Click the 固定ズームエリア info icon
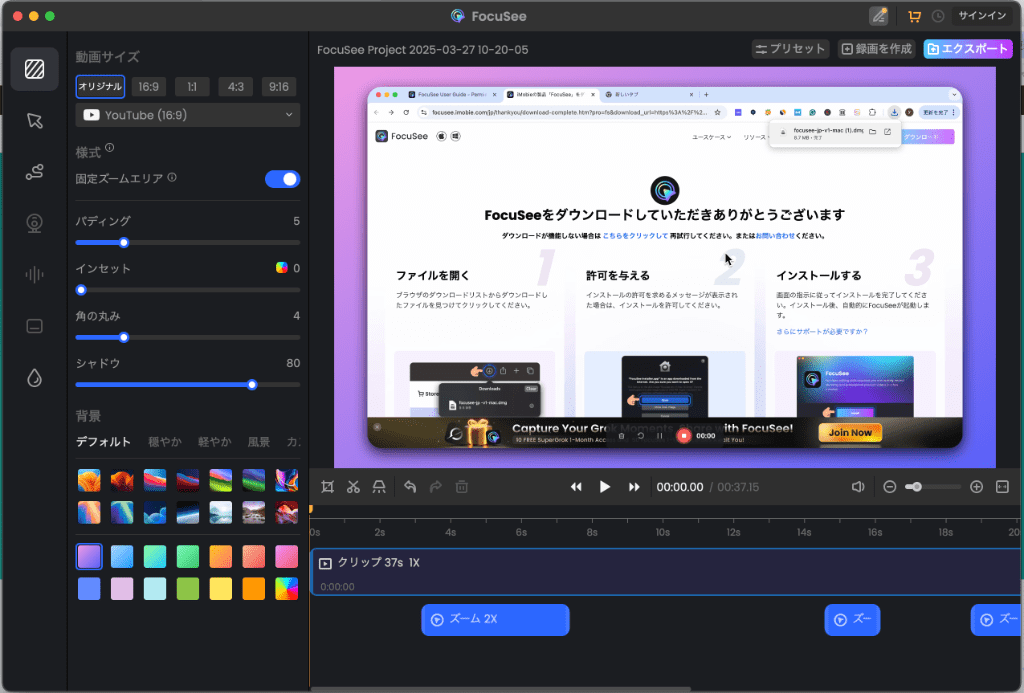 tap(172, 177)
